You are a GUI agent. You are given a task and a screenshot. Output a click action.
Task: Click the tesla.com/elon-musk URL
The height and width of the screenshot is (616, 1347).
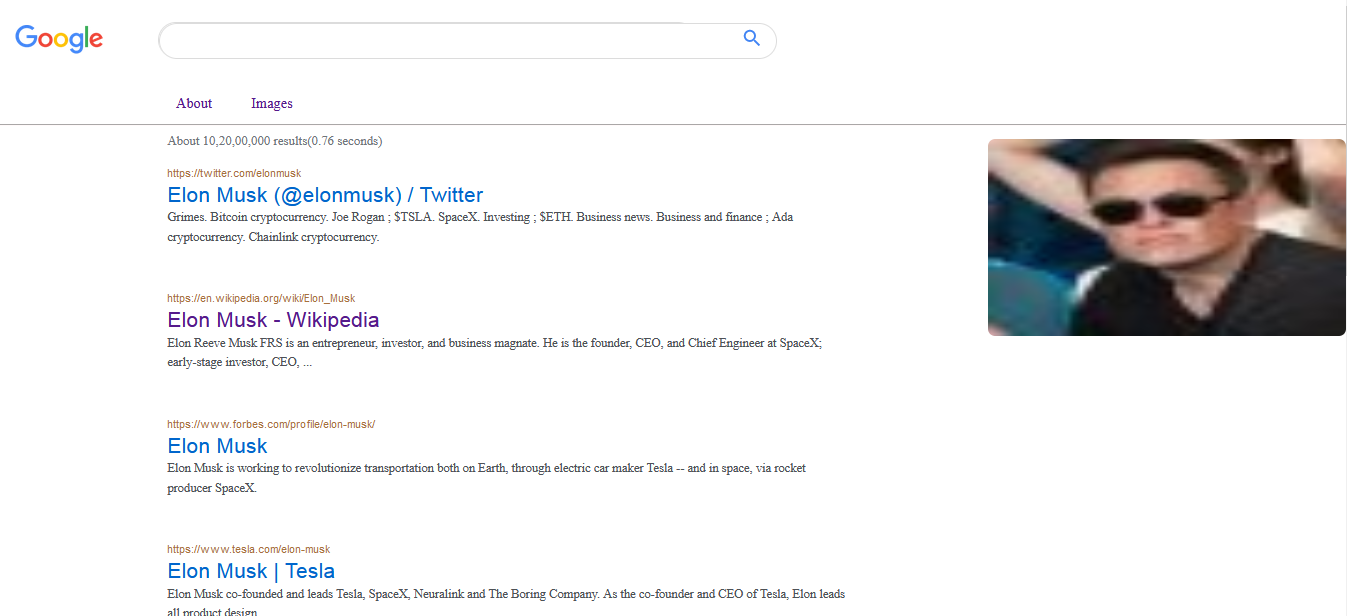pos(248,549)
